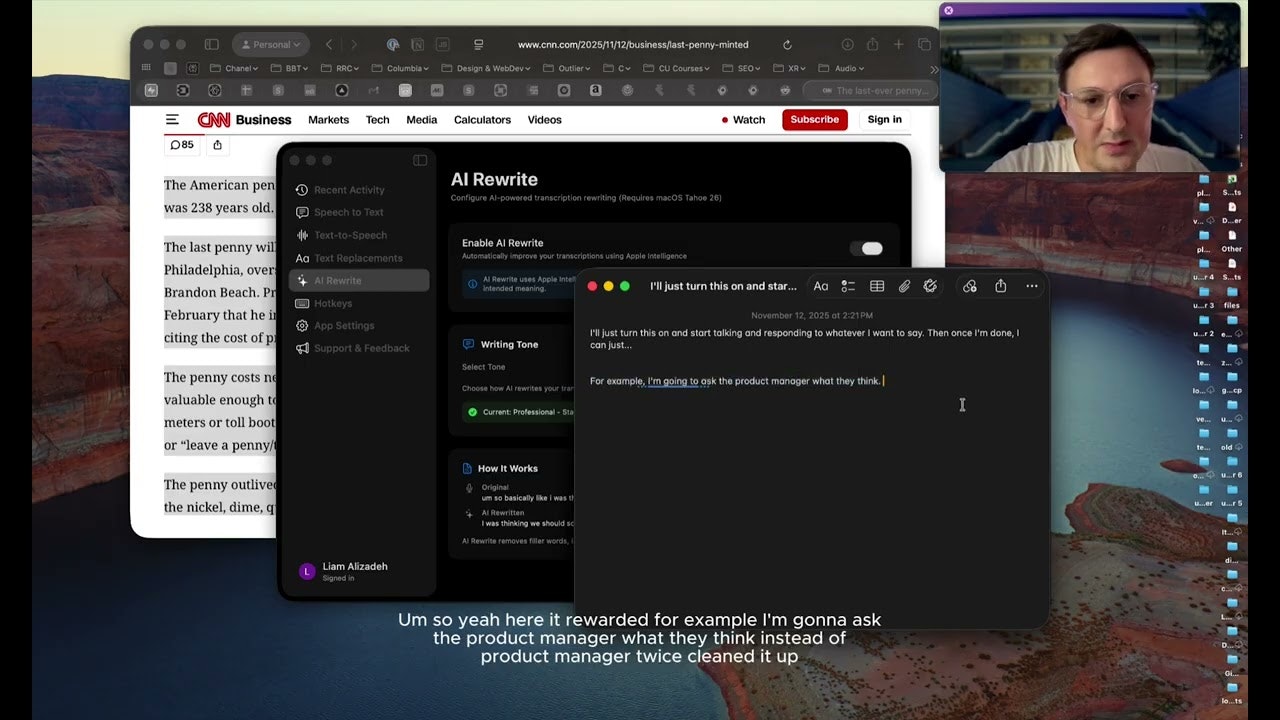Screen dimensions: 1280x720
Task: Select the AI Rewrite sidebar item
Action: [359, 281]
